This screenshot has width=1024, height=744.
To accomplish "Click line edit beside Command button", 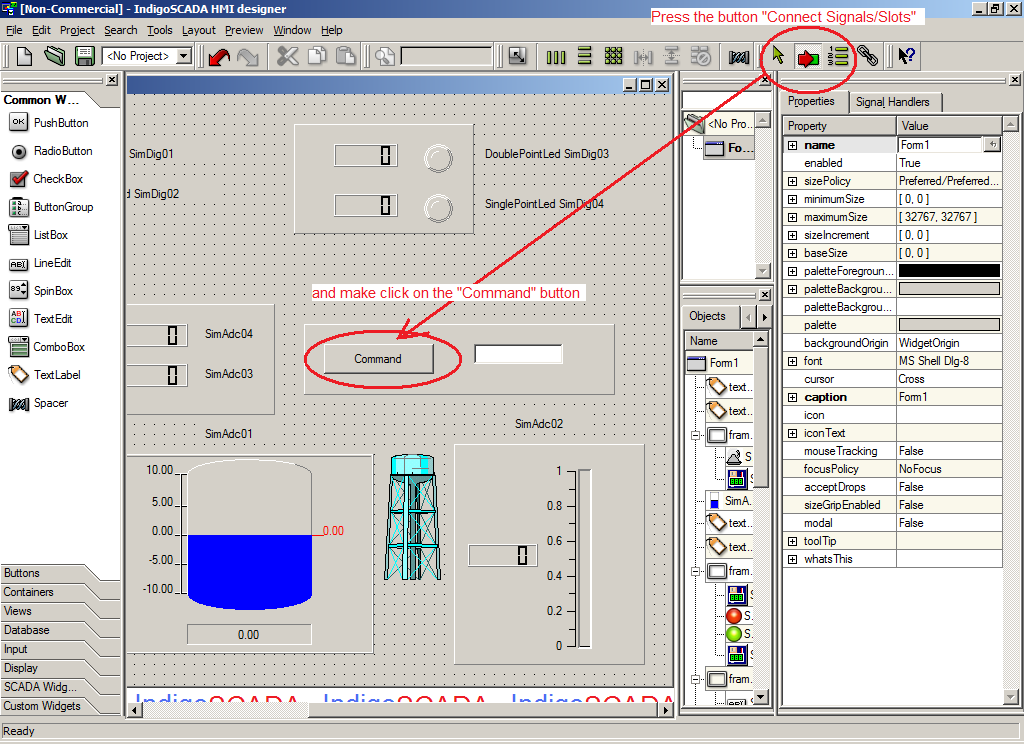I will coord(518,354).
